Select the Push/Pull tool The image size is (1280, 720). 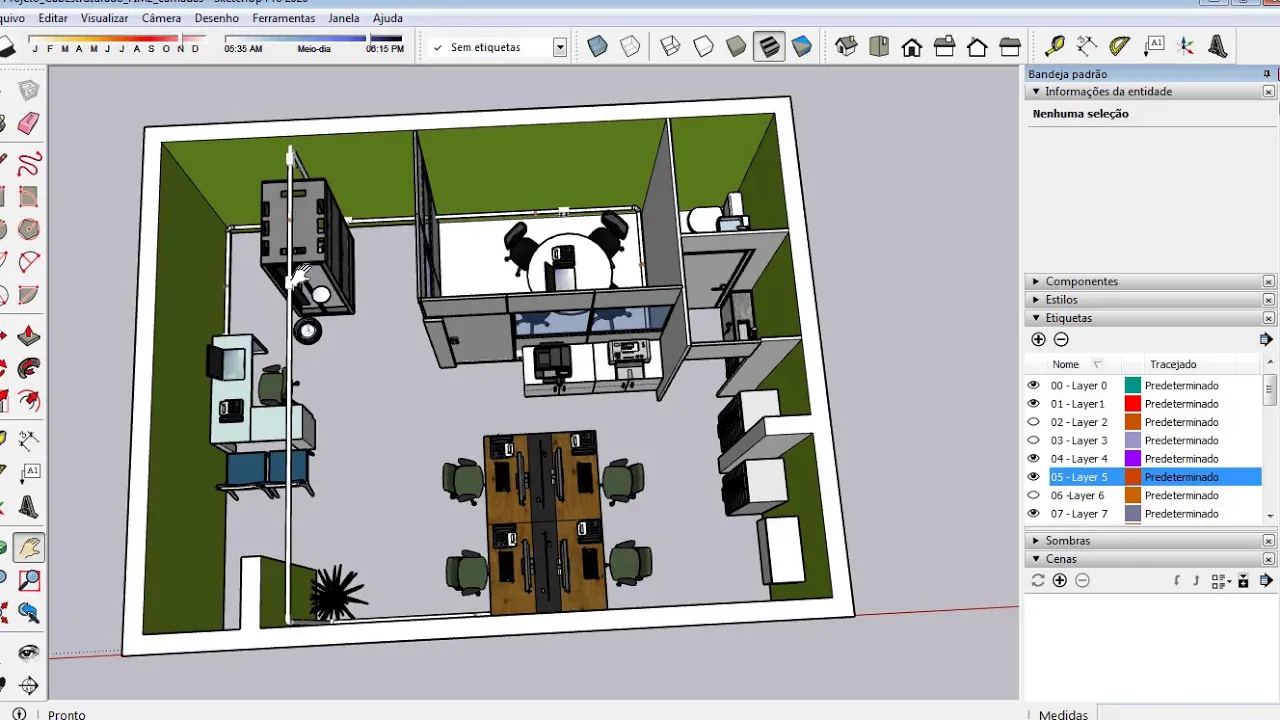(x=29, y=335)
